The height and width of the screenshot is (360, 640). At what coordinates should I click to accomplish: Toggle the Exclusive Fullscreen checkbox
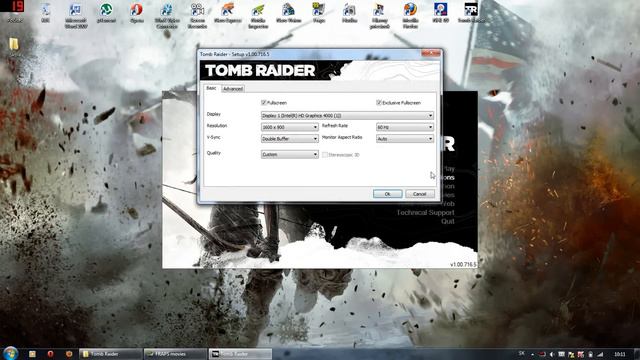[x=379, y=102]
